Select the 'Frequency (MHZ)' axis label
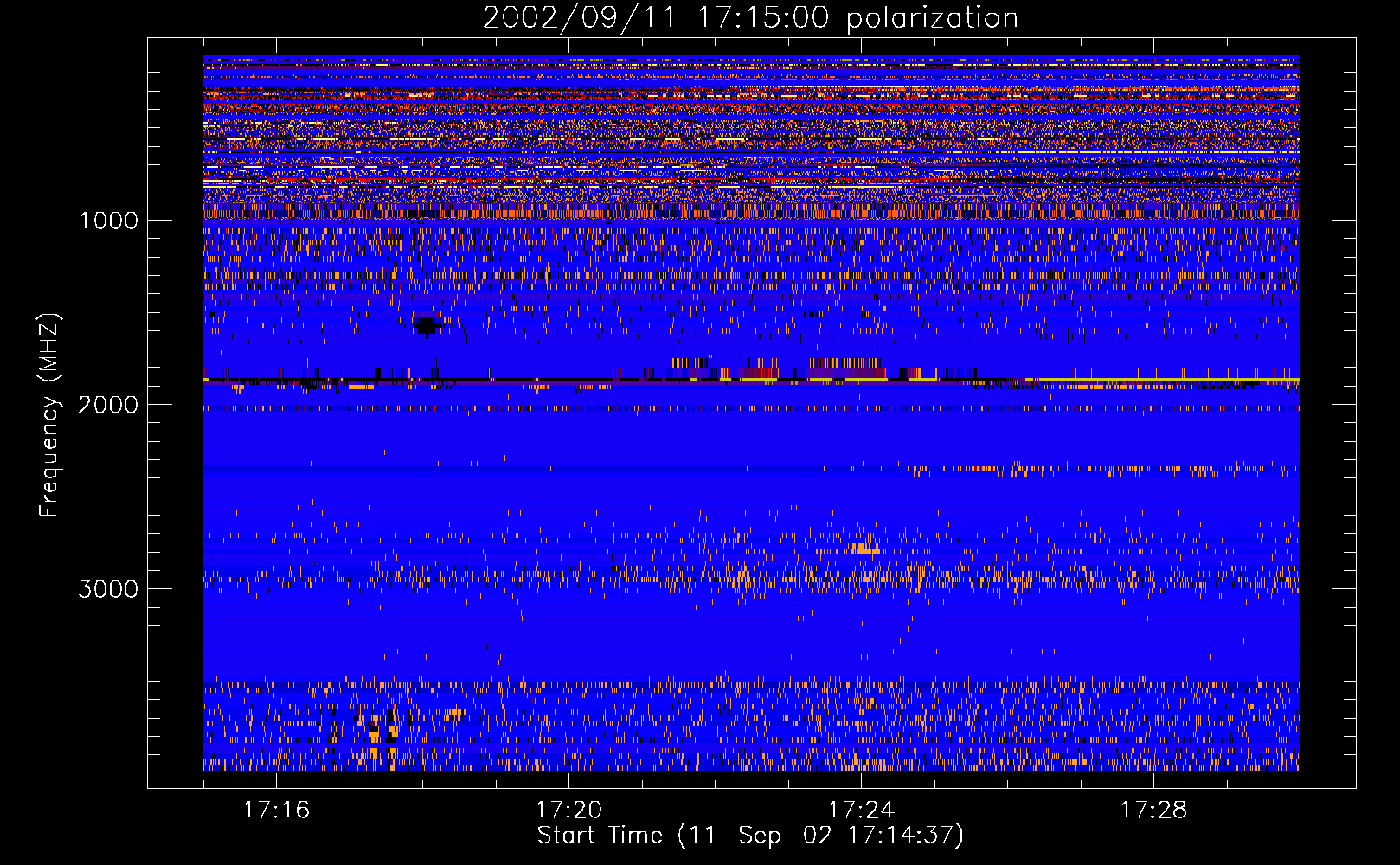Viewport: 1400px width, 865px height. [x=49, y=415]
